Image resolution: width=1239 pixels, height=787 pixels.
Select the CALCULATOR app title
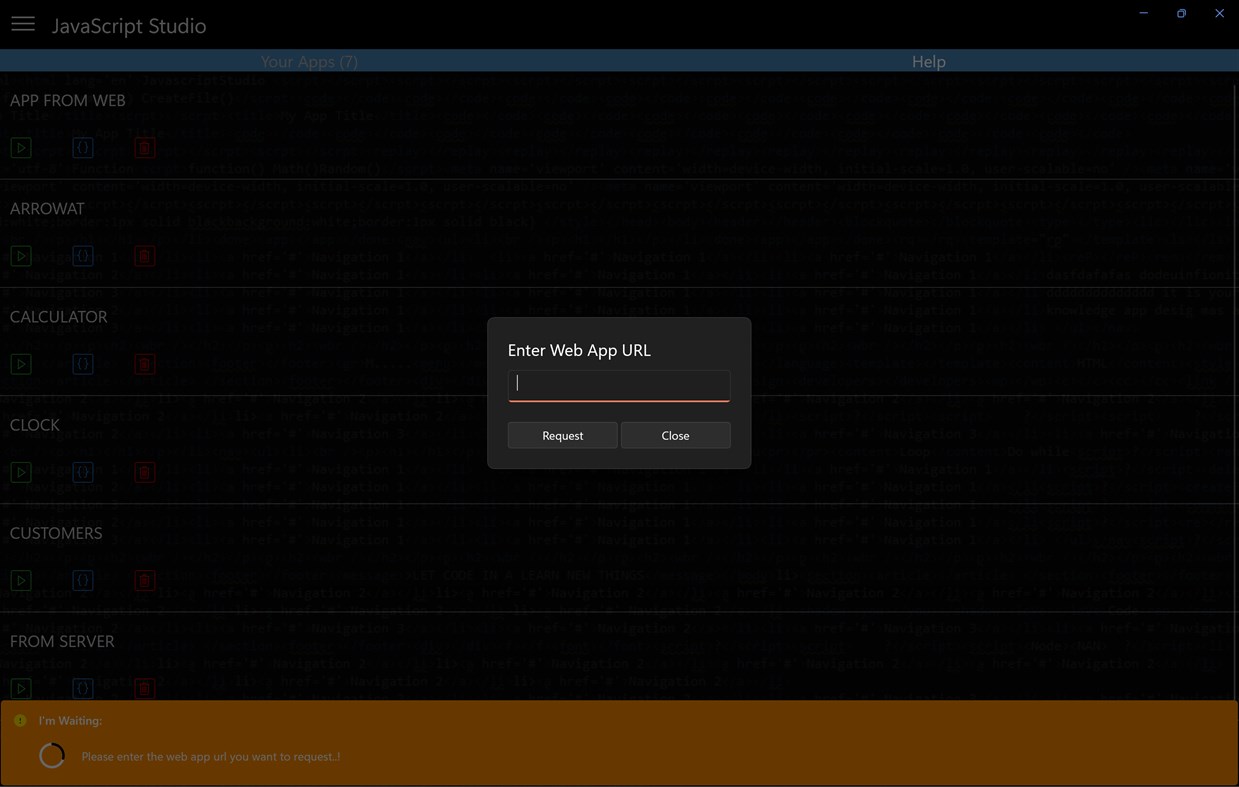(x=58, y=316)
